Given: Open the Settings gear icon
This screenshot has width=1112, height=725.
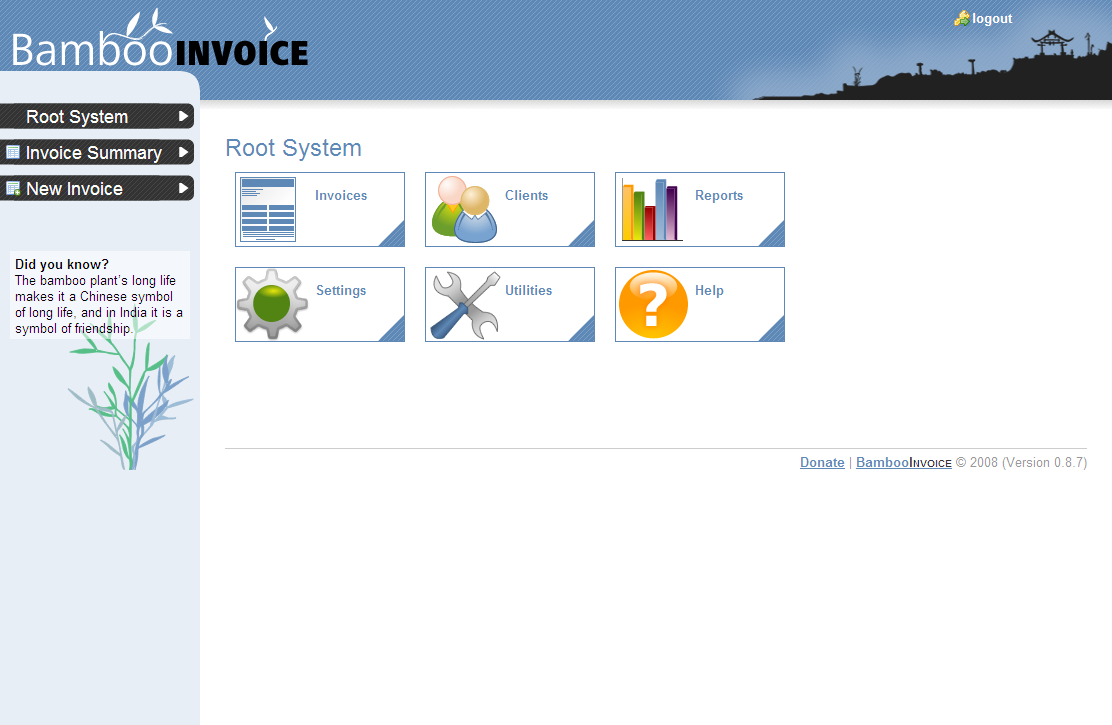Looking at the screenshot, I should pyautogui.click(x=271, y=304).
